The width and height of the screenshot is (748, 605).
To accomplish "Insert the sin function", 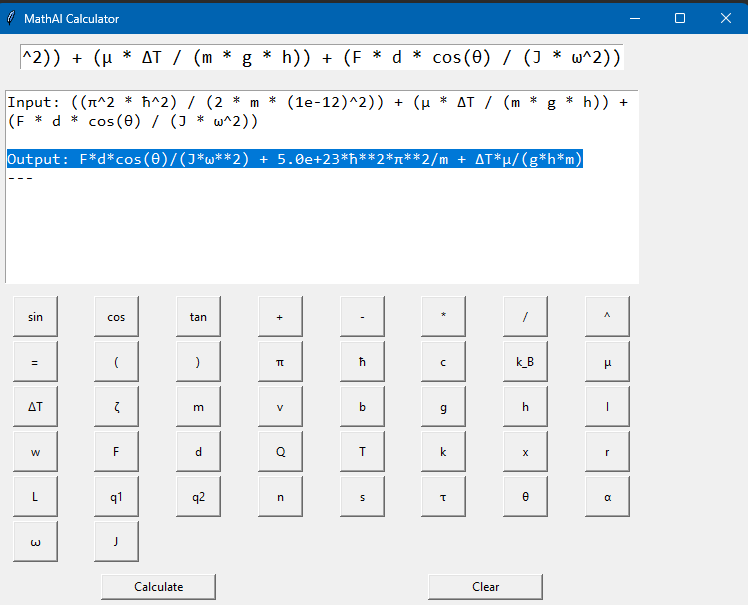I will pyautogui.click(x=35, y=317).
